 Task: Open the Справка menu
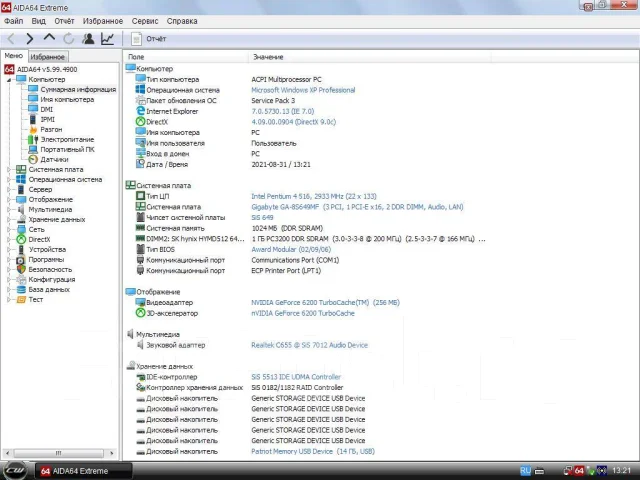(x=182, y=21)
